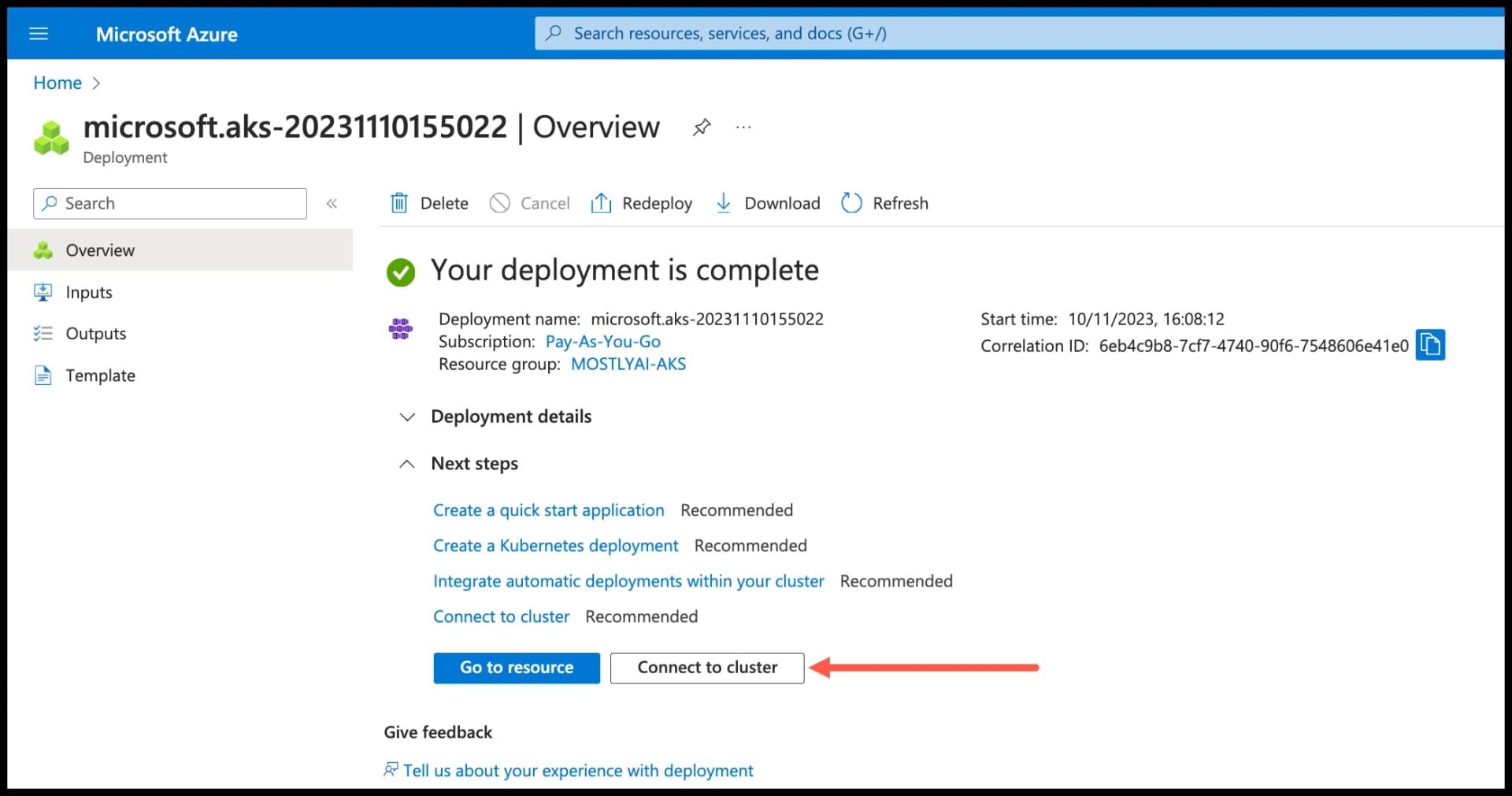Redeploy the deployment
Image resolution: width=1512 pixels, height=796 pixels.
coord(642,202)
